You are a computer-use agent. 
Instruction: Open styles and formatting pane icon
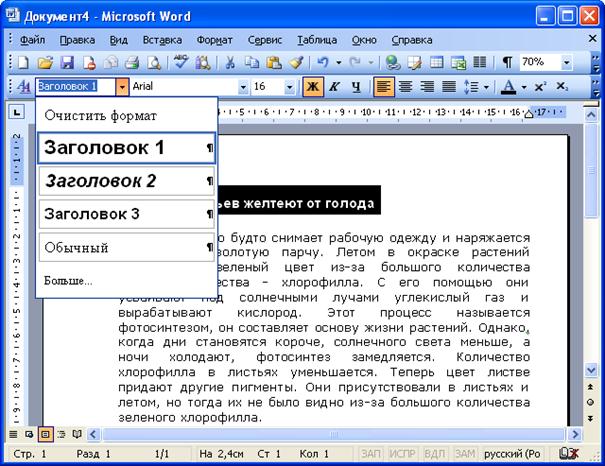pyautogui.click(x=24, y=86)
